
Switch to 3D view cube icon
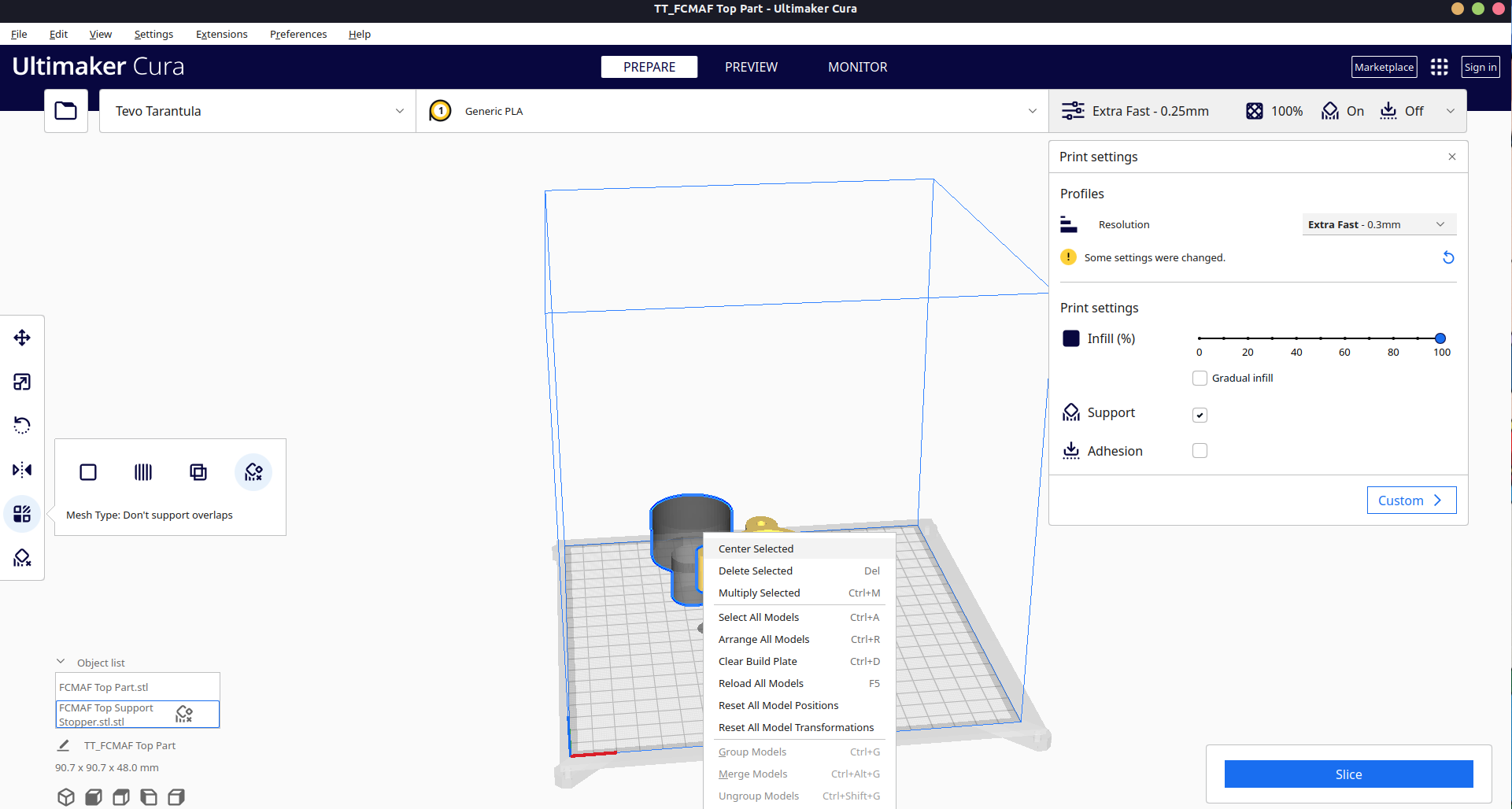click(x=66, y=797)
